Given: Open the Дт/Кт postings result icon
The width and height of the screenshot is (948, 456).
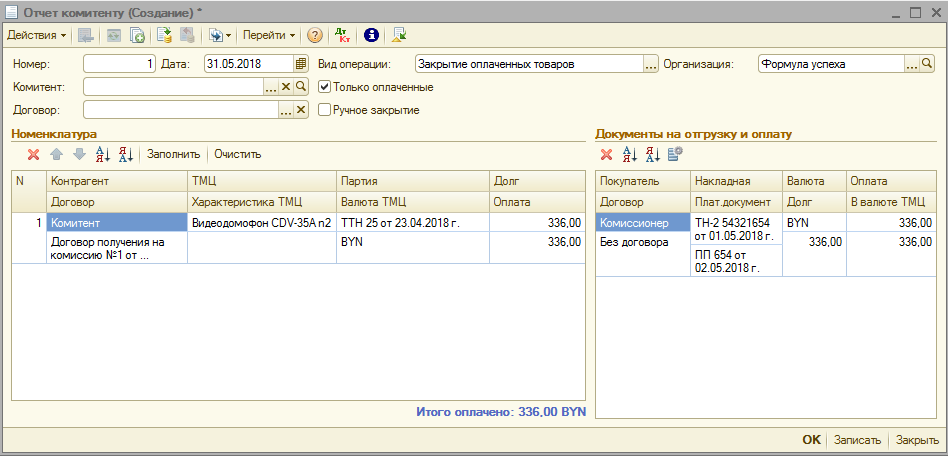Looking at the screenshot, I should click(342, 35).
